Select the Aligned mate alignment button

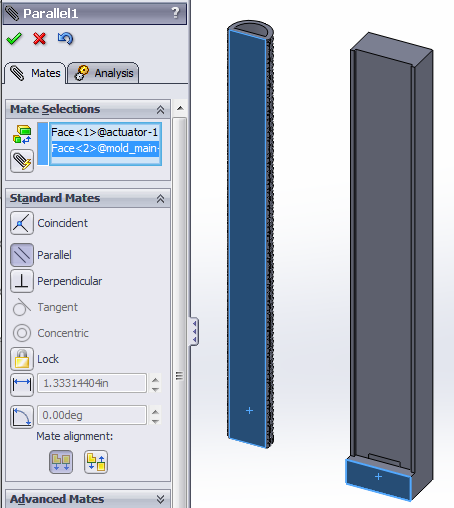(x=61, y=462)
